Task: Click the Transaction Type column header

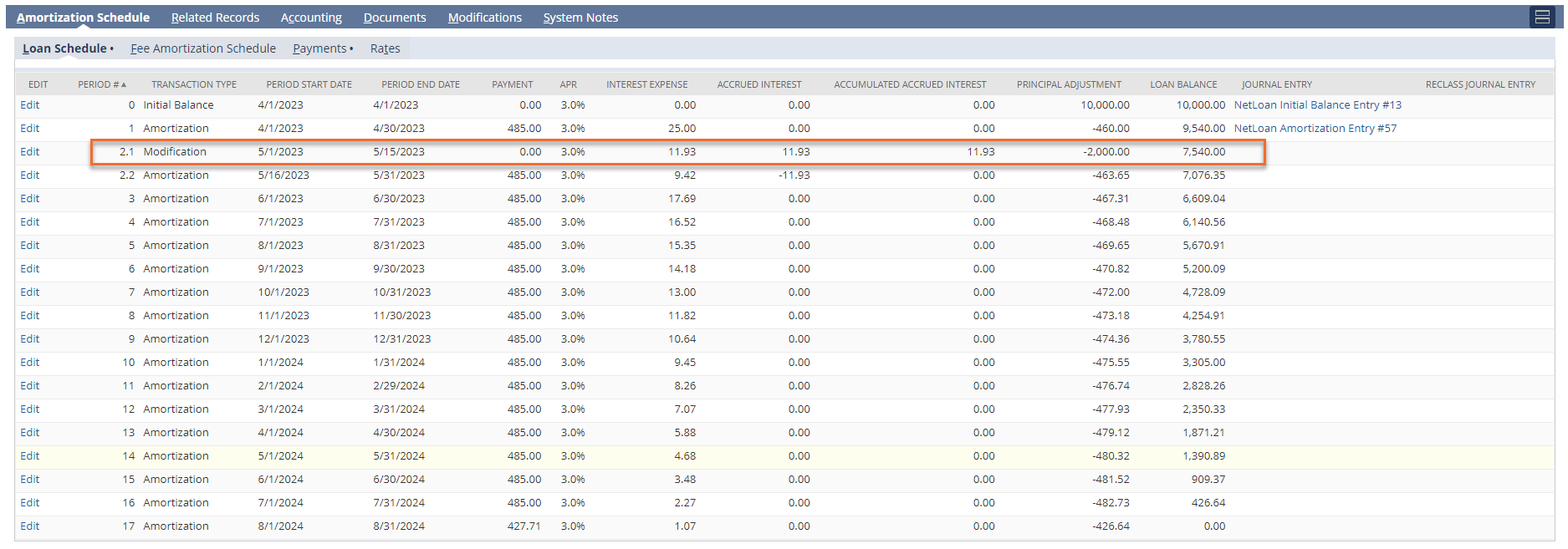Action: pyautogui.click(x=194, y=84)
